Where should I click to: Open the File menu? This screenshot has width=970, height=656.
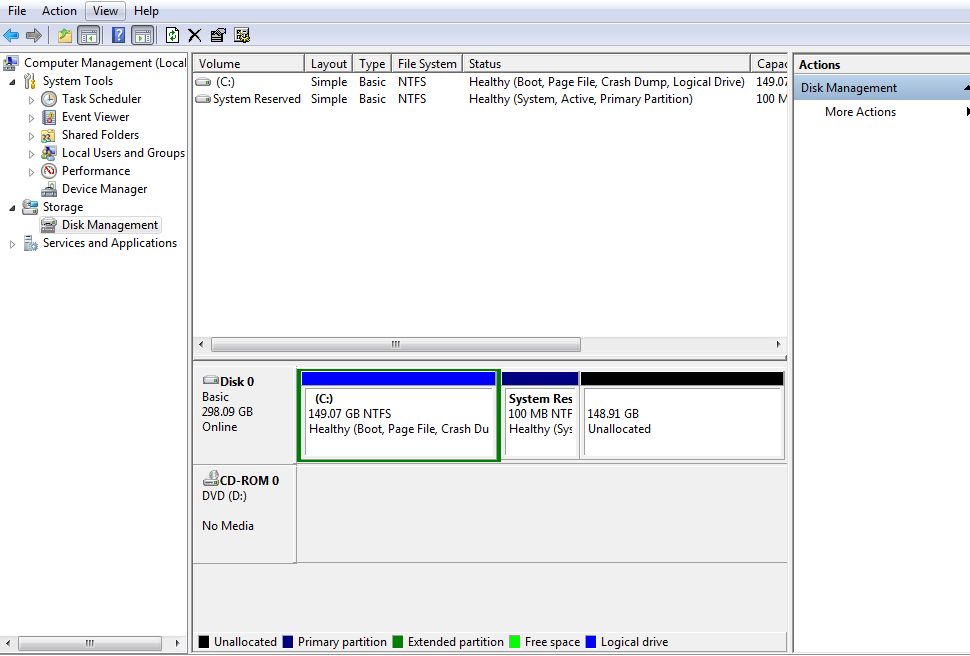coord(17,11)
